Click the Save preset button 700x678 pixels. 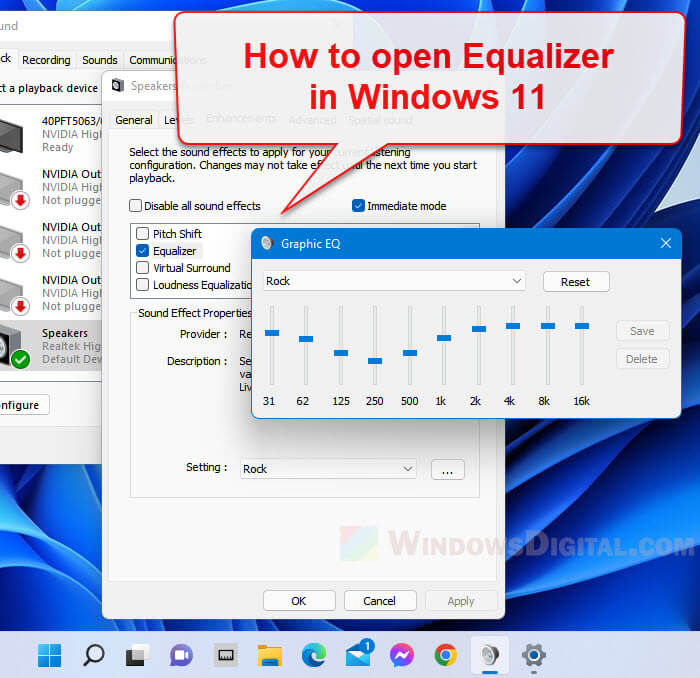[642, 331]
